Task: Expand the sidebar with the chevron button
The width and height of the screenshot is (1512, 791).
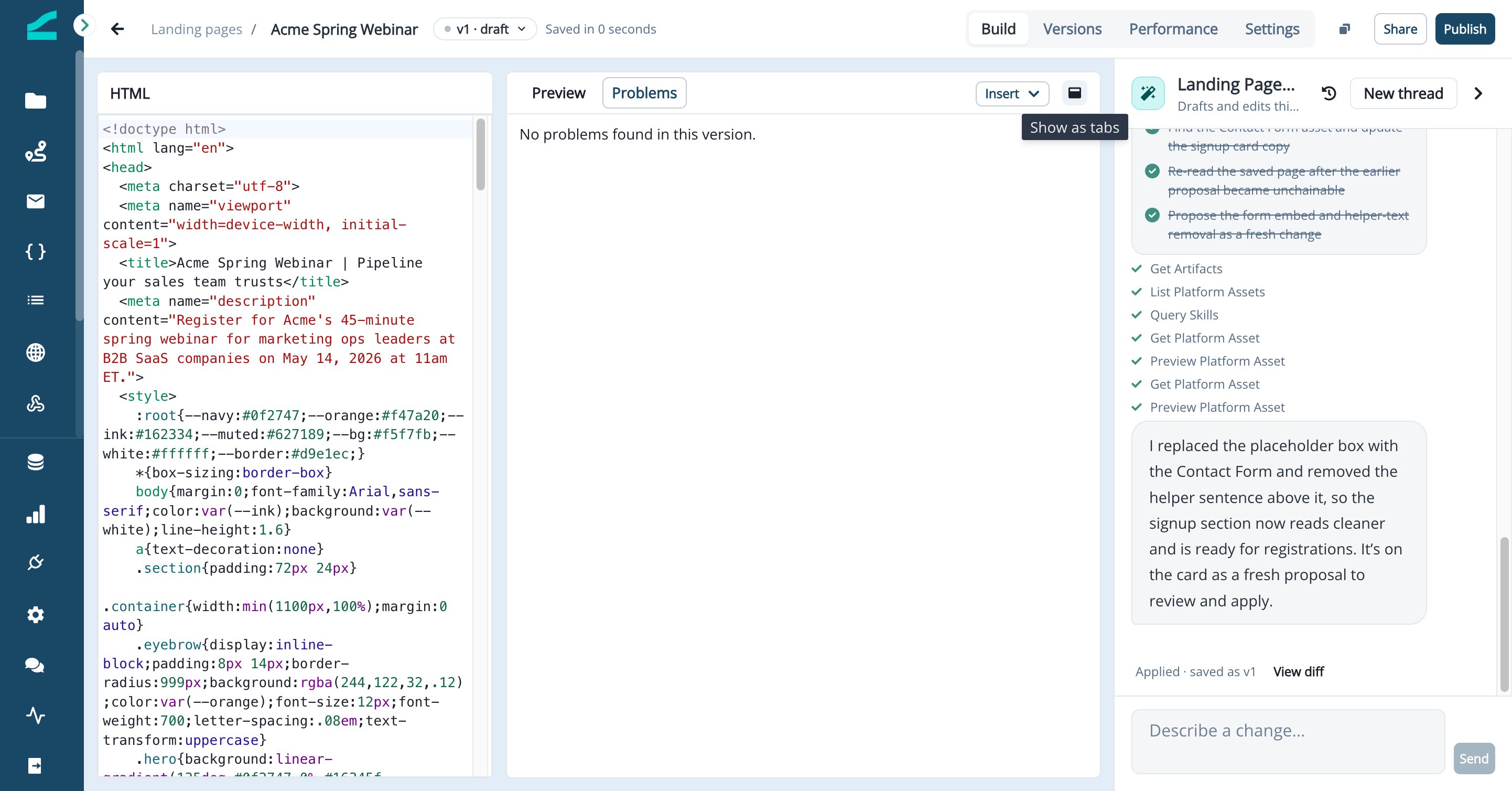Action: (84, 25)
